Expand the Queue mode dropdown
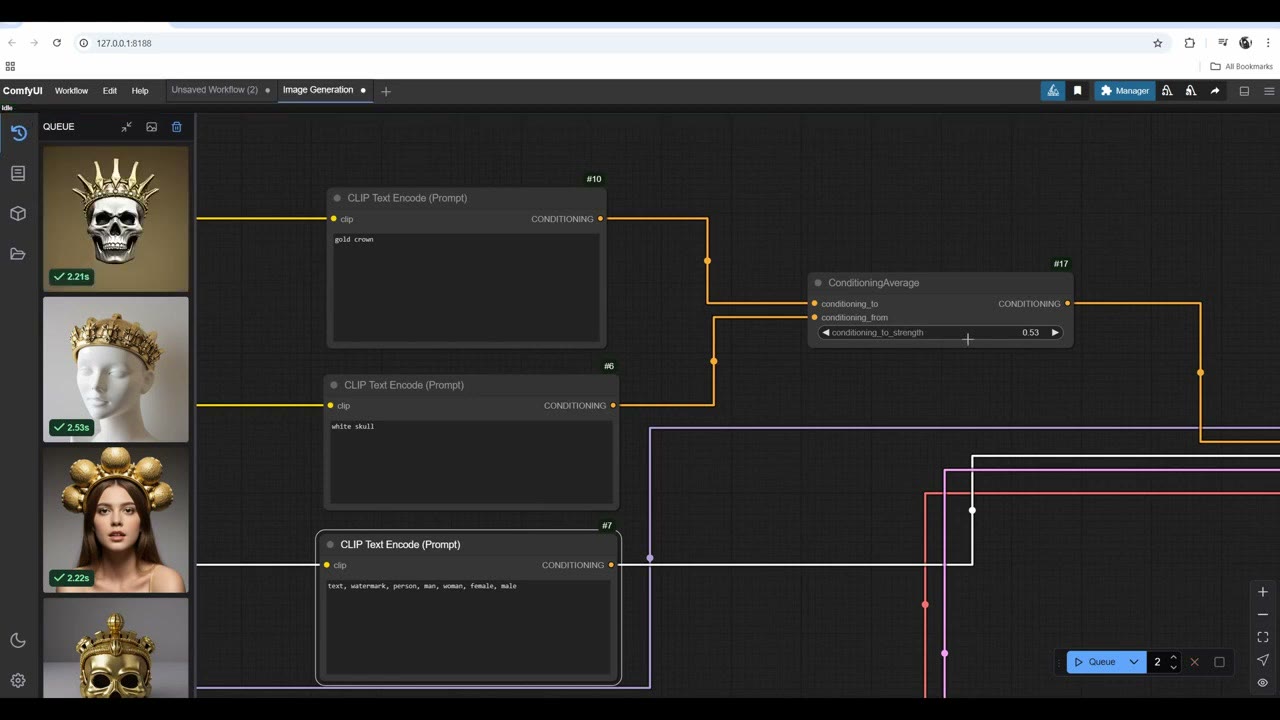 (1134, 662)
